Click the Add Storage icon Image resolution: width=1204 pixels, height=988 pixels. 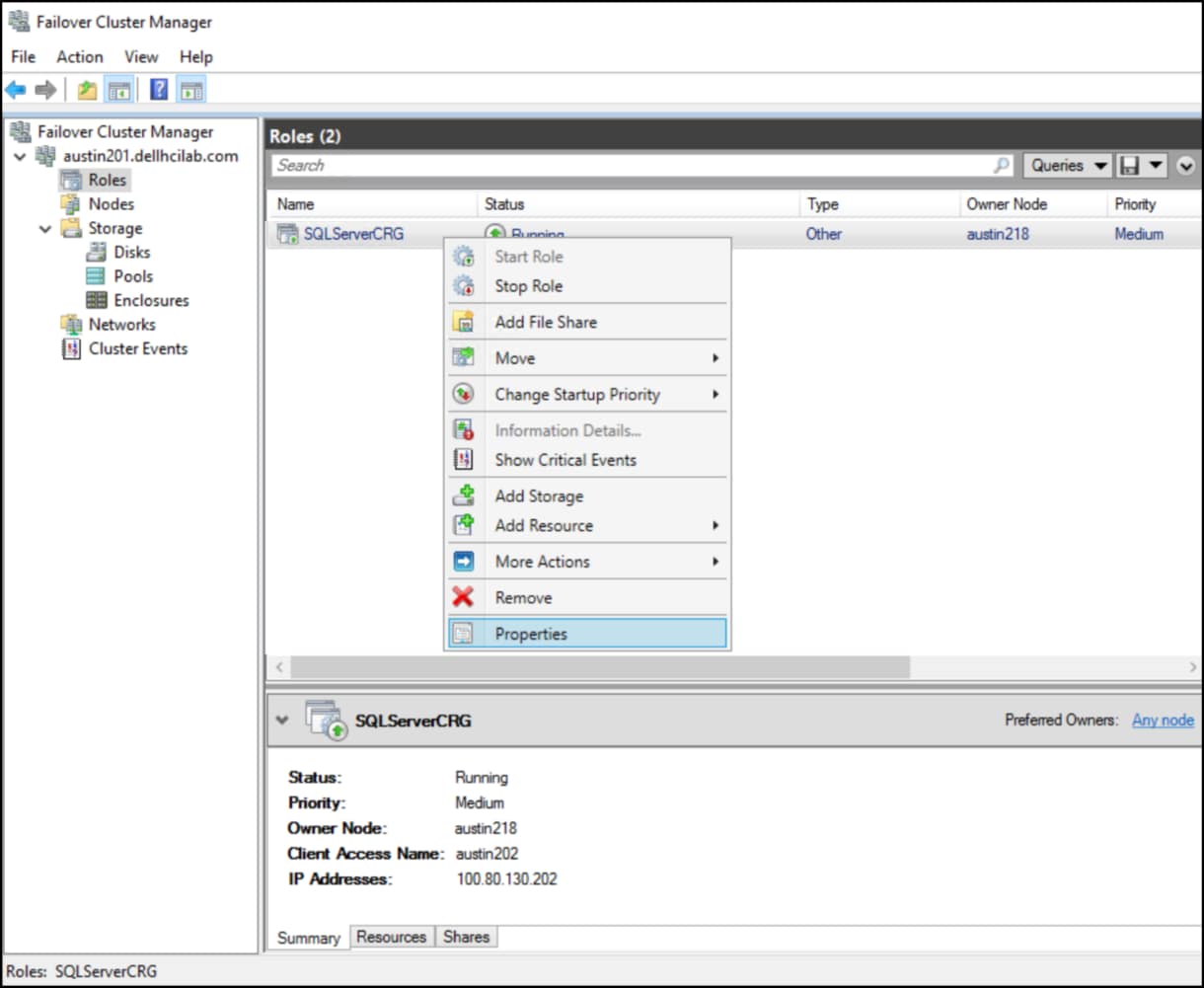[463, 495]
